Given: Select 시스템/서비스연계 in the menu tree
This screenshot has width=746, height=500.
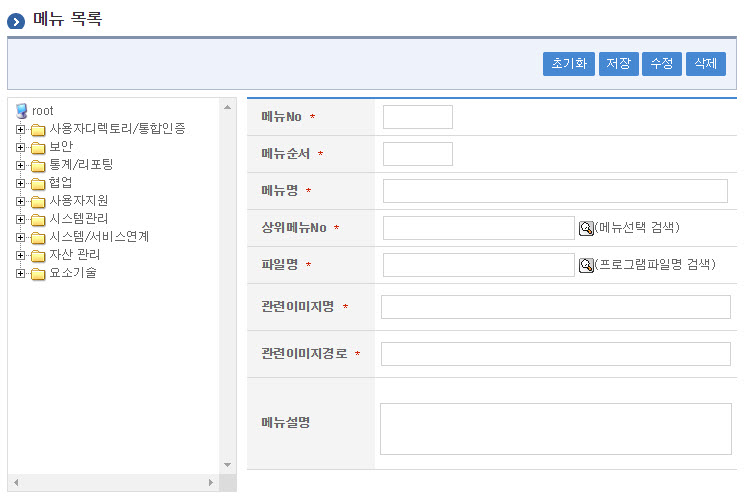Looking at the screenshot, I should [x=99, y=237].
